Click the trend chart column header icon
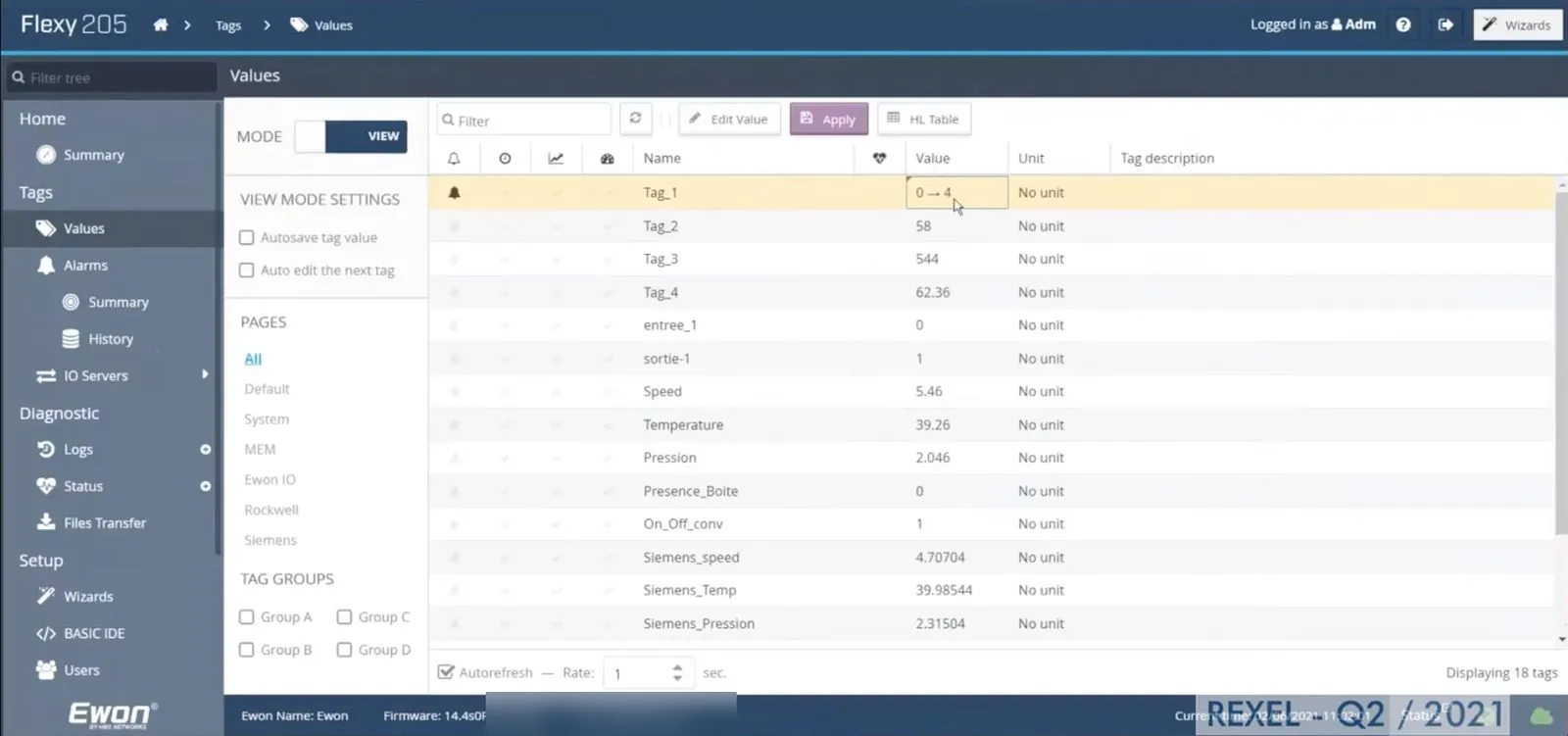This screenshot has width=1568, height=736. point(556,158)
